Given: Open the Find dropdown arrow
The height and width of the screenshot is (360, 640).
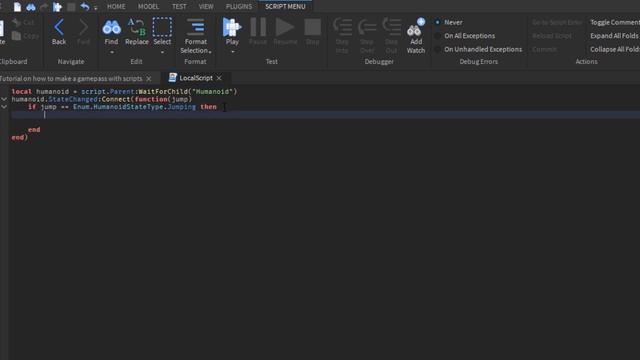Looking at the screenshot, I should [x=111, y=52].
